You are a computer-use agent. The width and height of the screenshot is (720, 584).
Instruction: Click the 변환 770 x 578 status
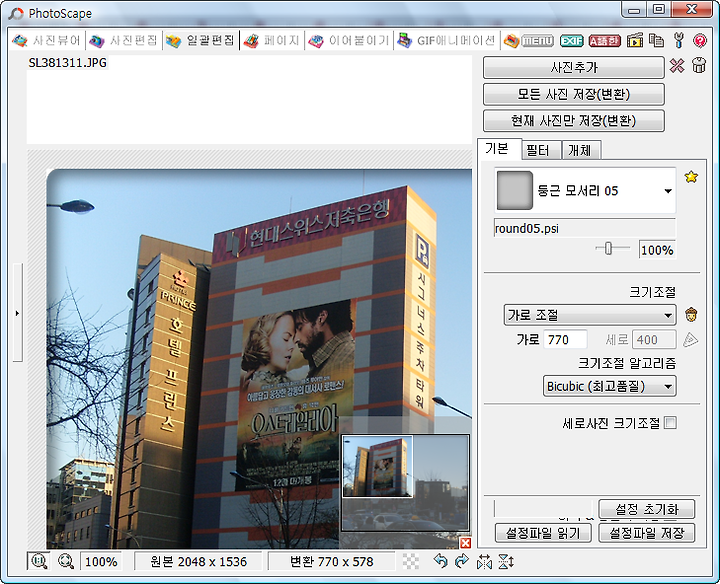pyautogui.click(x=332, y=562)
